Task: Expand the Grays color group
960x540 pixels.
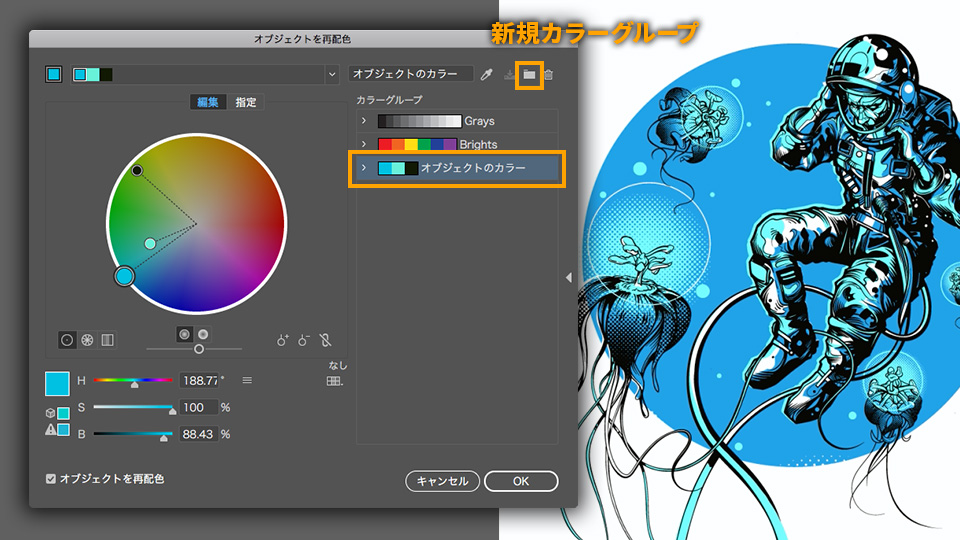Action: 364,121
